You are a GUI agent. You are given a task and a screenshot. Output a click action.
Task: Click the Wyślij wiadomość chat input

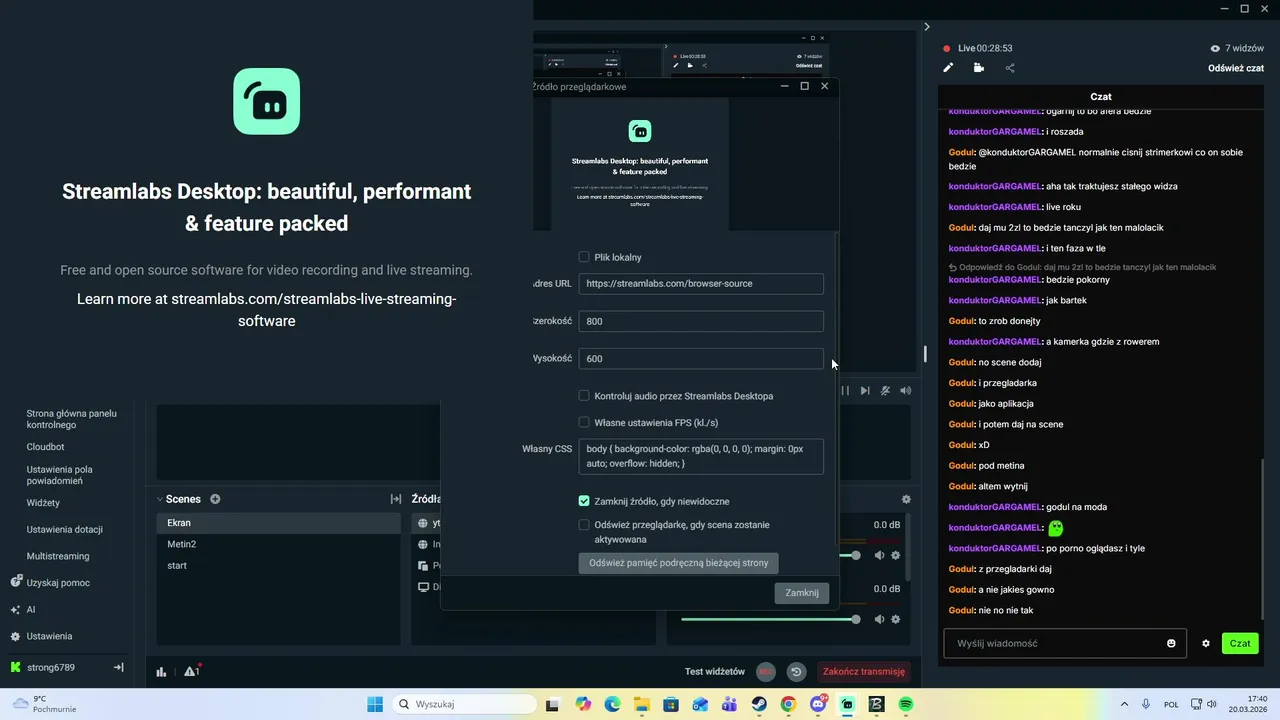coord(1065,643)
